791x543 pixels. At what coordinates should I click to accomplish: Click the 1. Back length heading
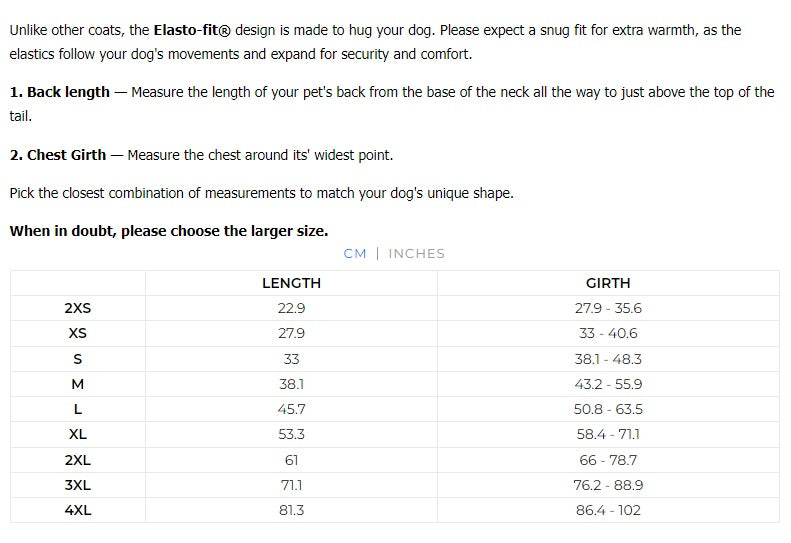(60, 92)
